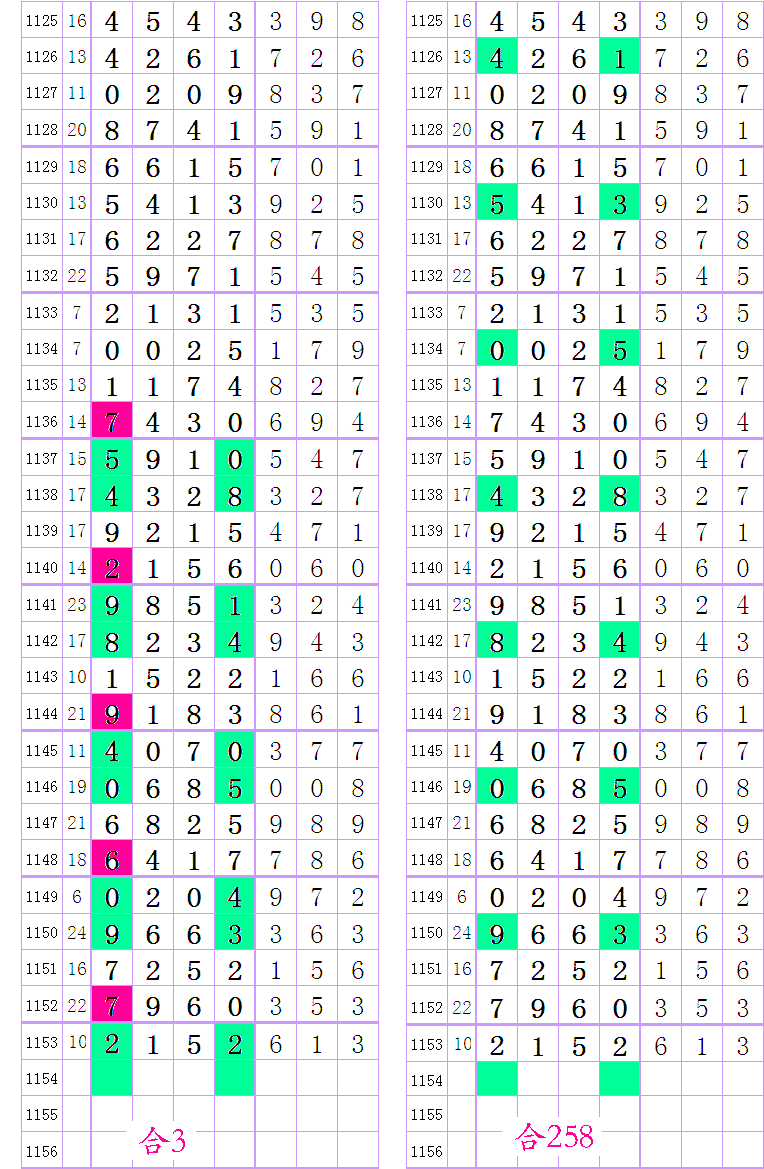764x1169 pixels.
Task: Select row number 1125 in the left table
Action: tap(41, 21)
